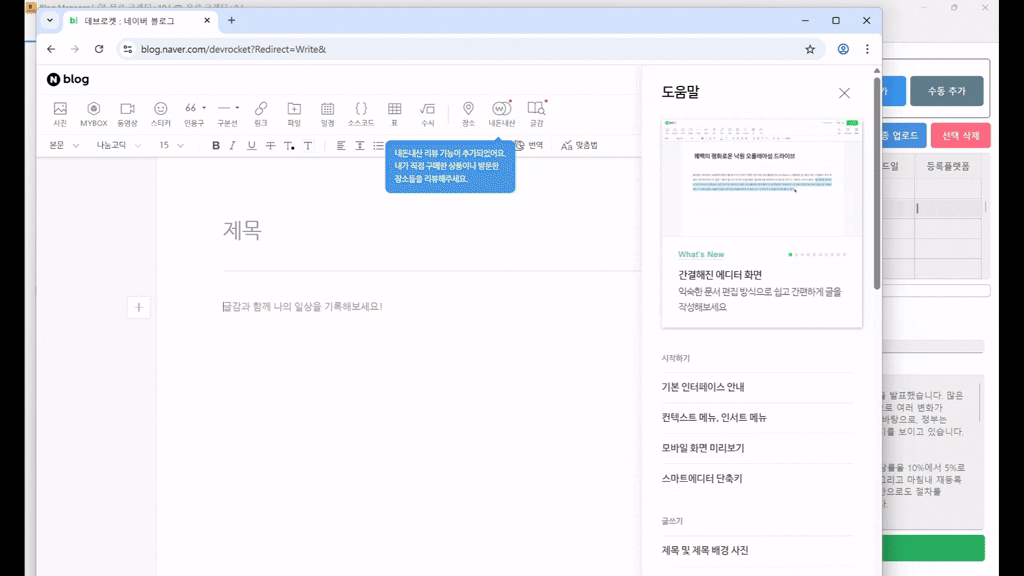Insert a table using the 표 icon

pyautogui.click(x=394, y=113)
